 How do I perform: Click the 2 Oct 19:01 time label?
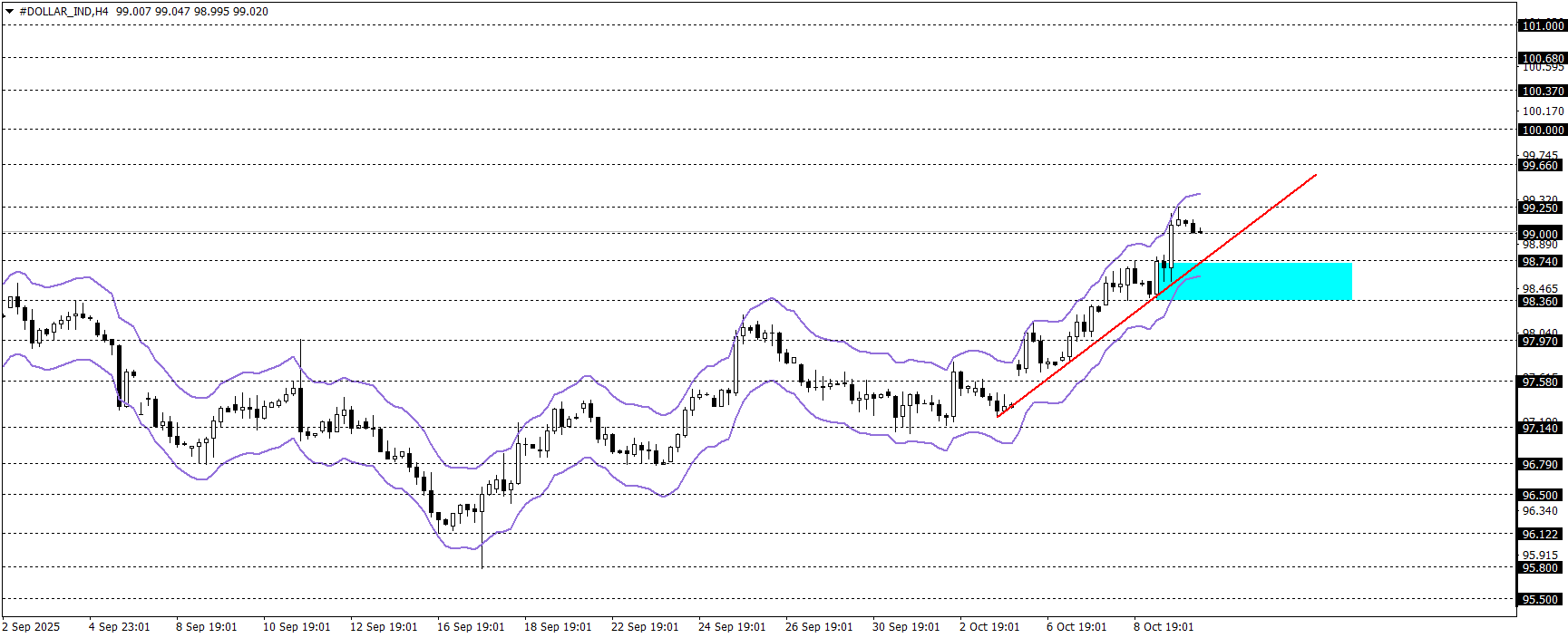click(989, 626)
